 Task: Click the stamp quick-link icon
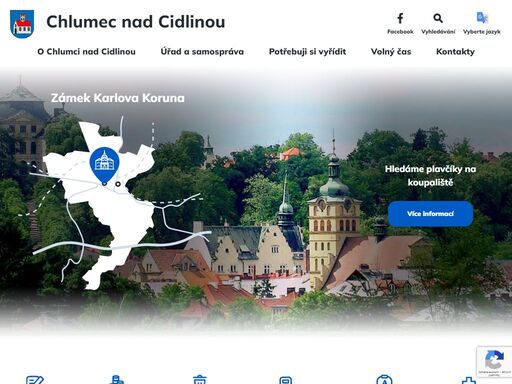(x=117, y=380)
